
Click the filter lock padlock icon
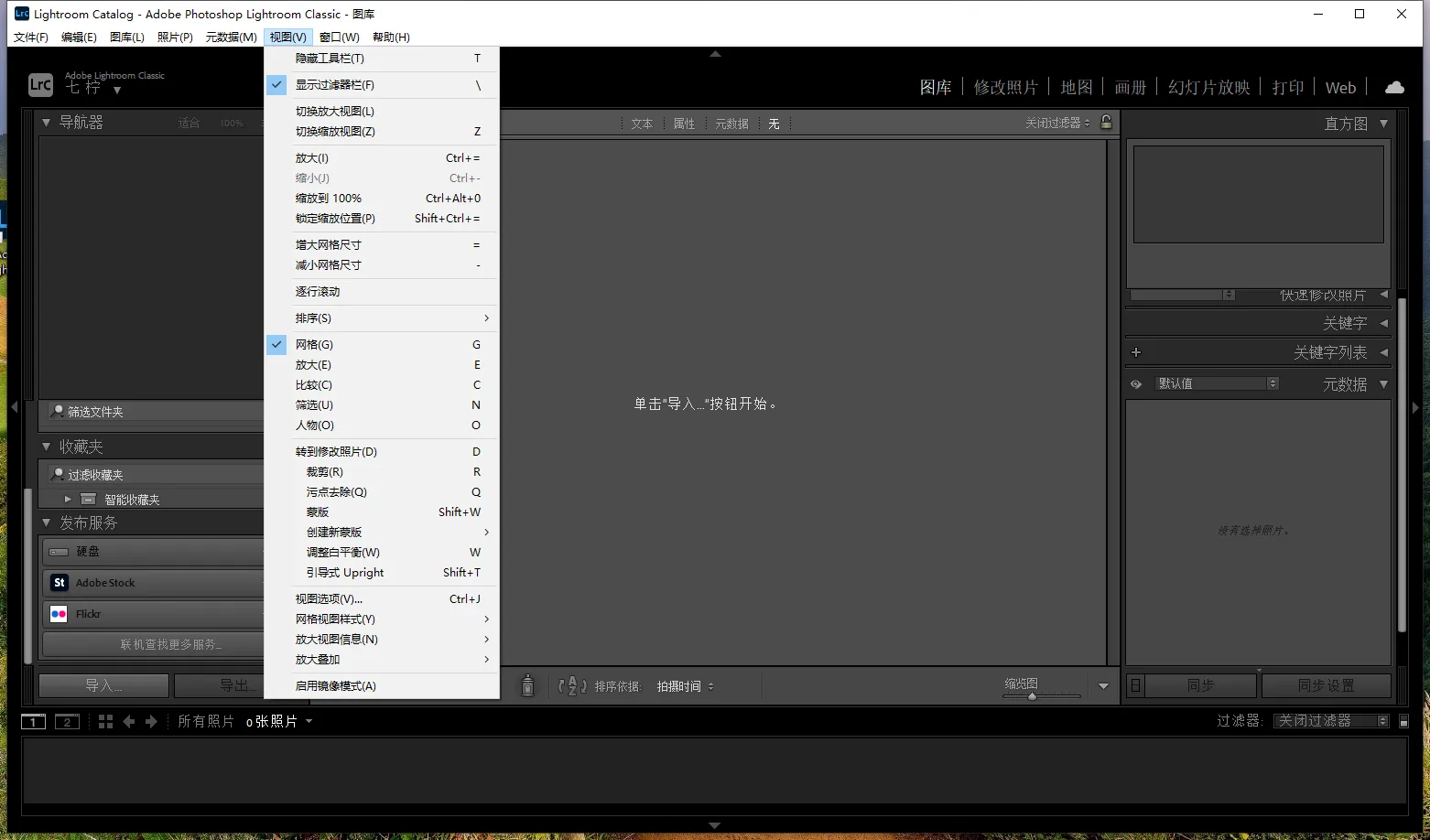(x=1106, y=123)
